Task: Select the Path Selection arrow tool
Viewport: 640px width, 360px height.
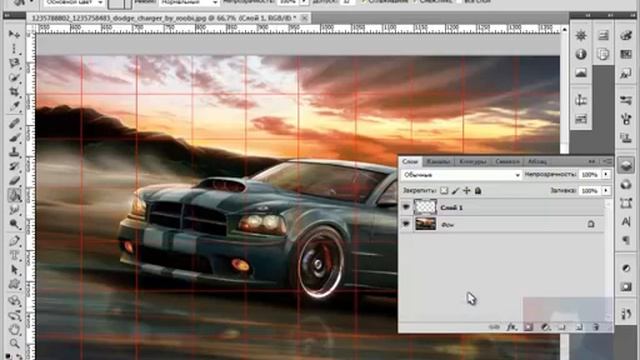Action: point(15,270)
